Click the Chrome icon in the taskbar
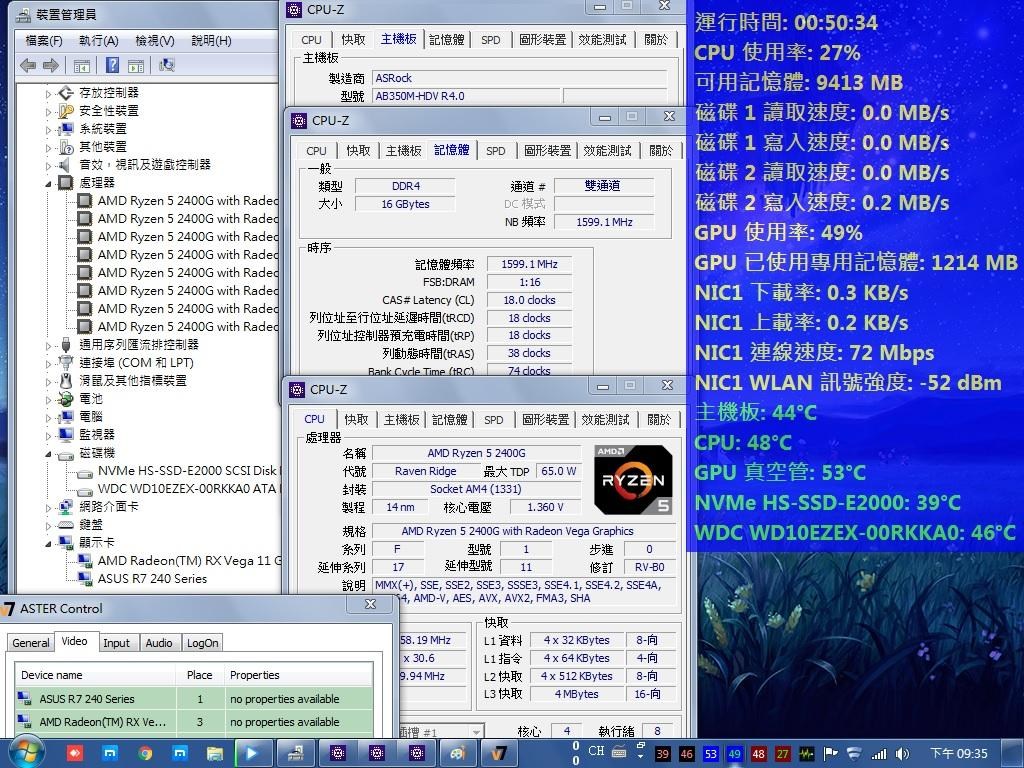Viewport: 1024px width, 768px height. coord(145,753)
